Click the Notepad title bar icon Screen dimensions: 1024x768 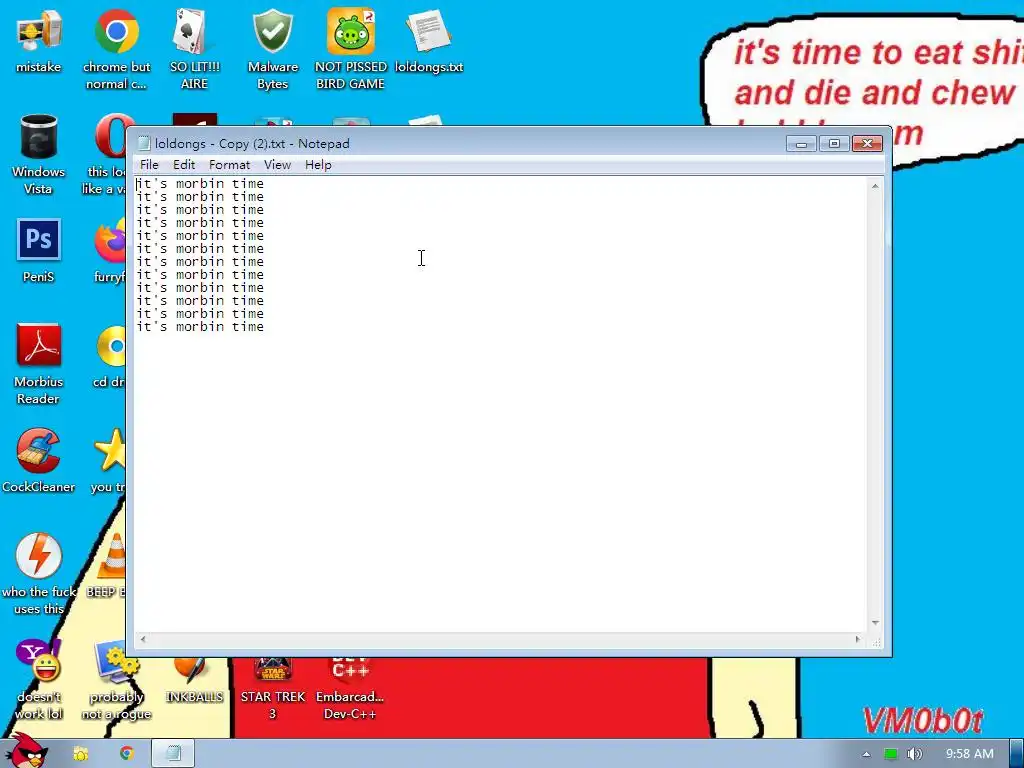[x=144, y=144]
